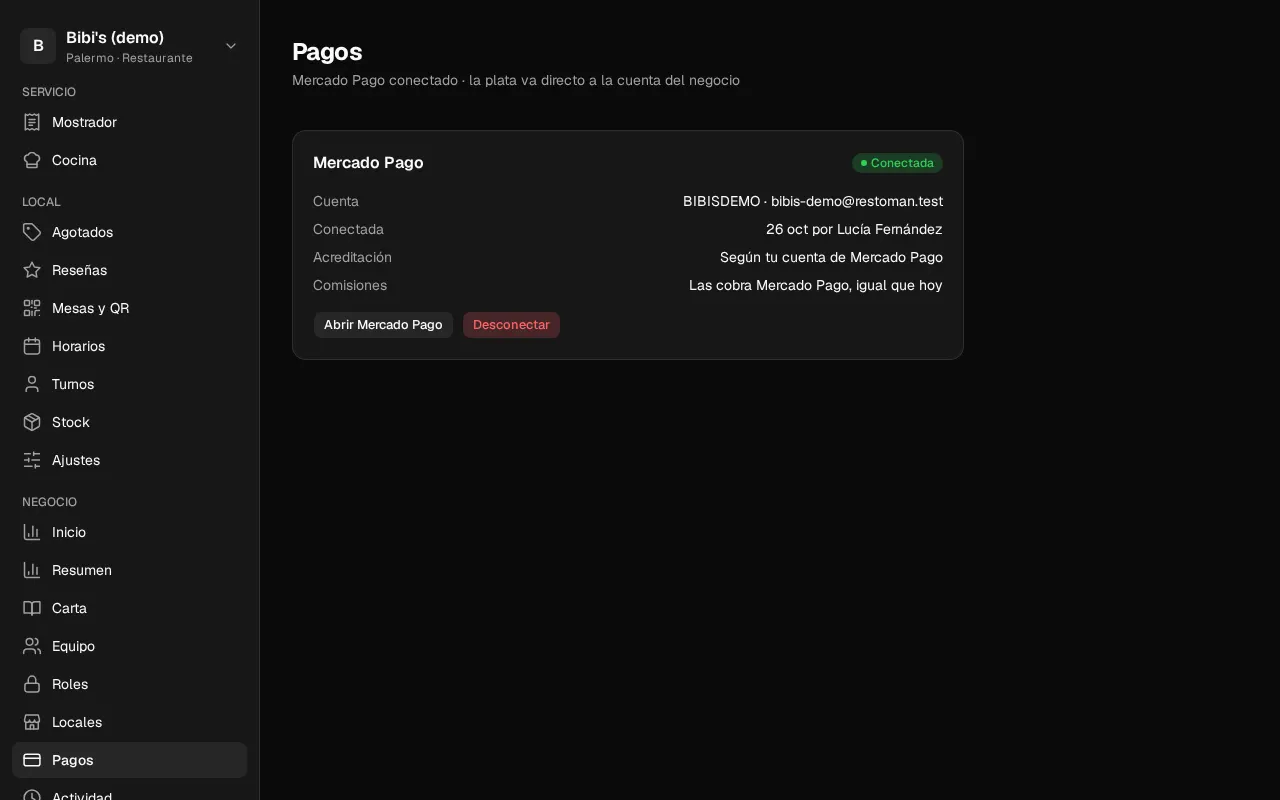1280x800 pixels.
Task: Click the Comisiones row label
Action: pos(350,285)
